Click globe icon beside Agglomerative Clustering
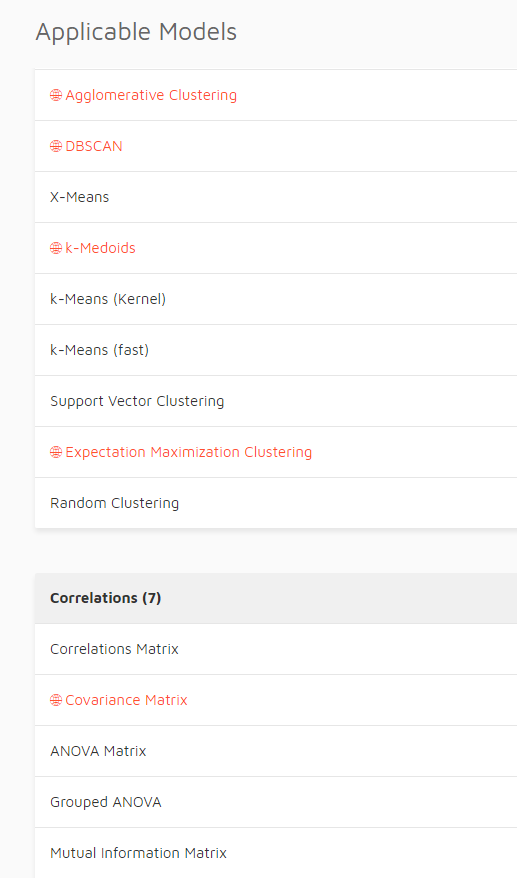This screenshot has width=517, height=878. [56, 95]
